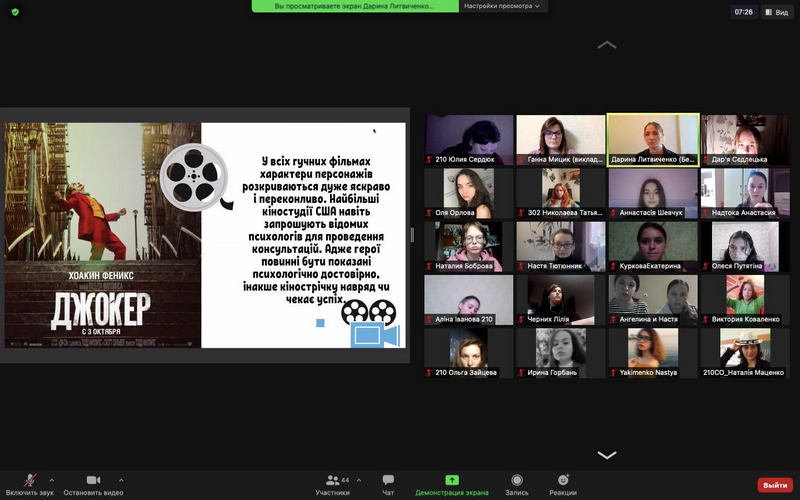Select video tile of 210 Юлия Сердюк

[469, 140]
